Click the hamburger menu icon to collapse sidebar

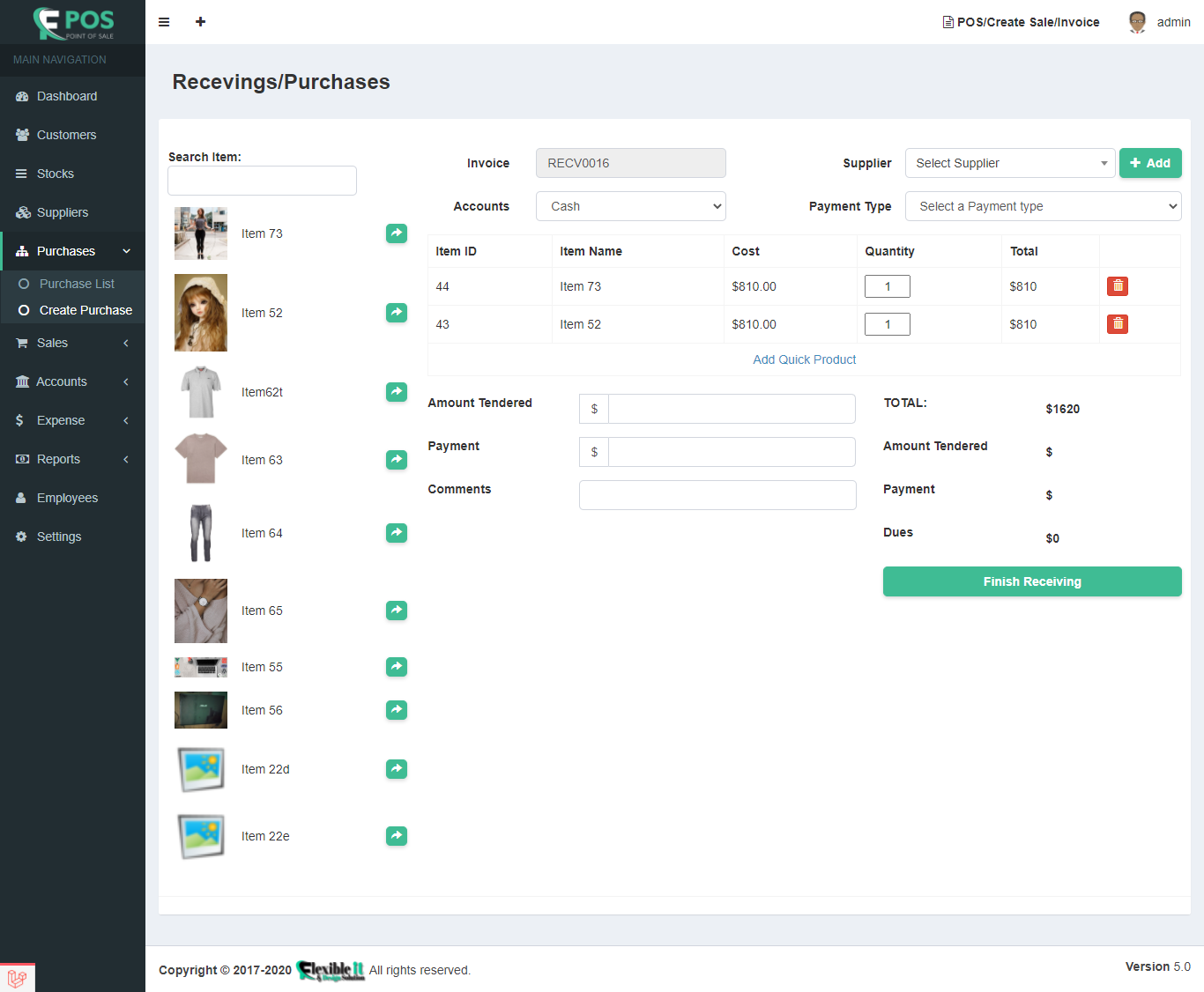point(164,22)
